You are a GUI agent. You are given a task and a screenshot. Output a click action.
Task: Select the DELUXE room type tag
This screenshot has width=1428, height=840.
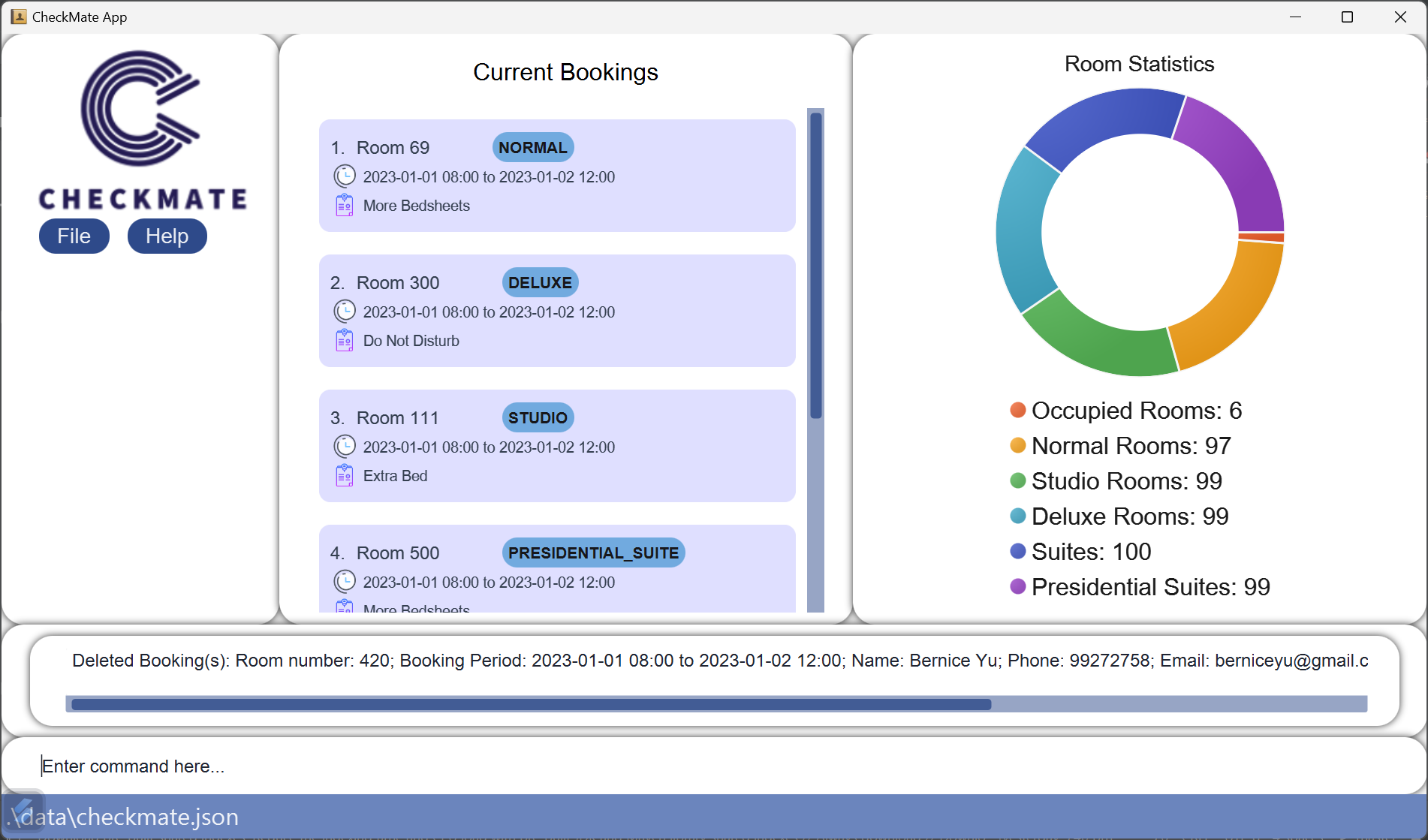coord(541,283)
